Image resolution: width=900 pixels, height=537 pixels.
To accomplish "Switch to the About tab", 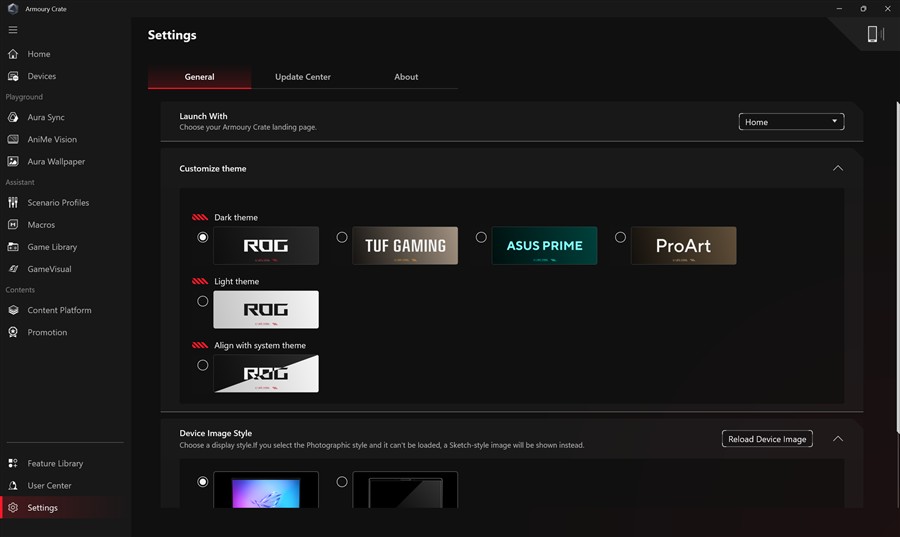I will (x=406, y=77).
